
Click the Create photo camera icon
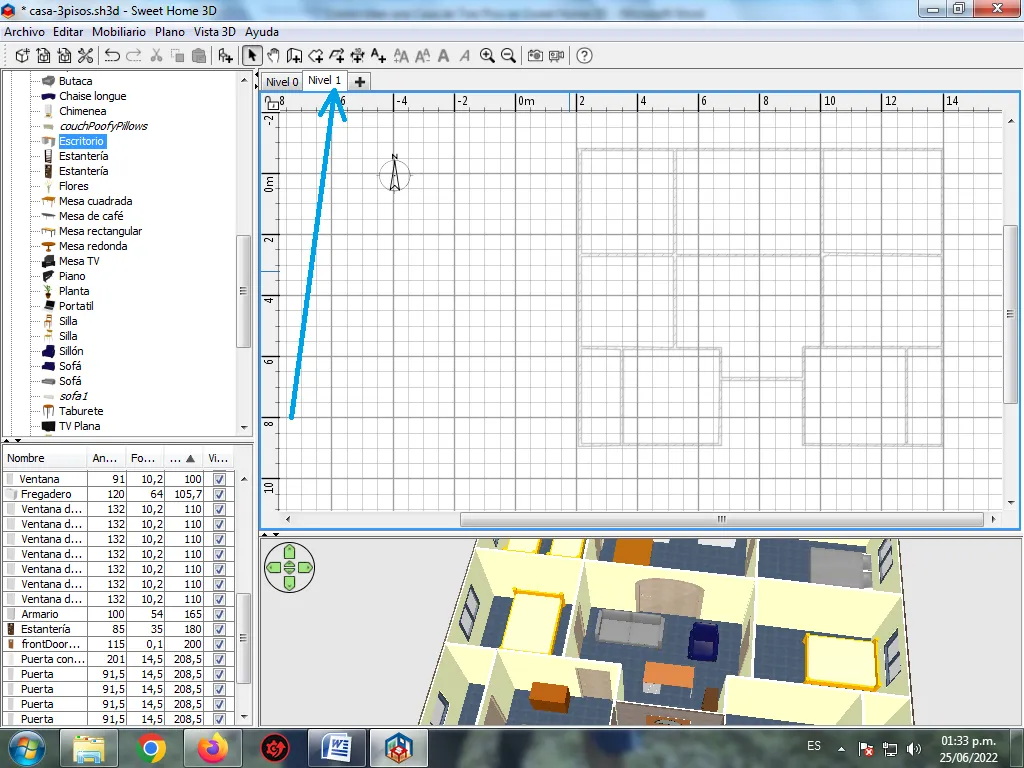tap(535, 56)
